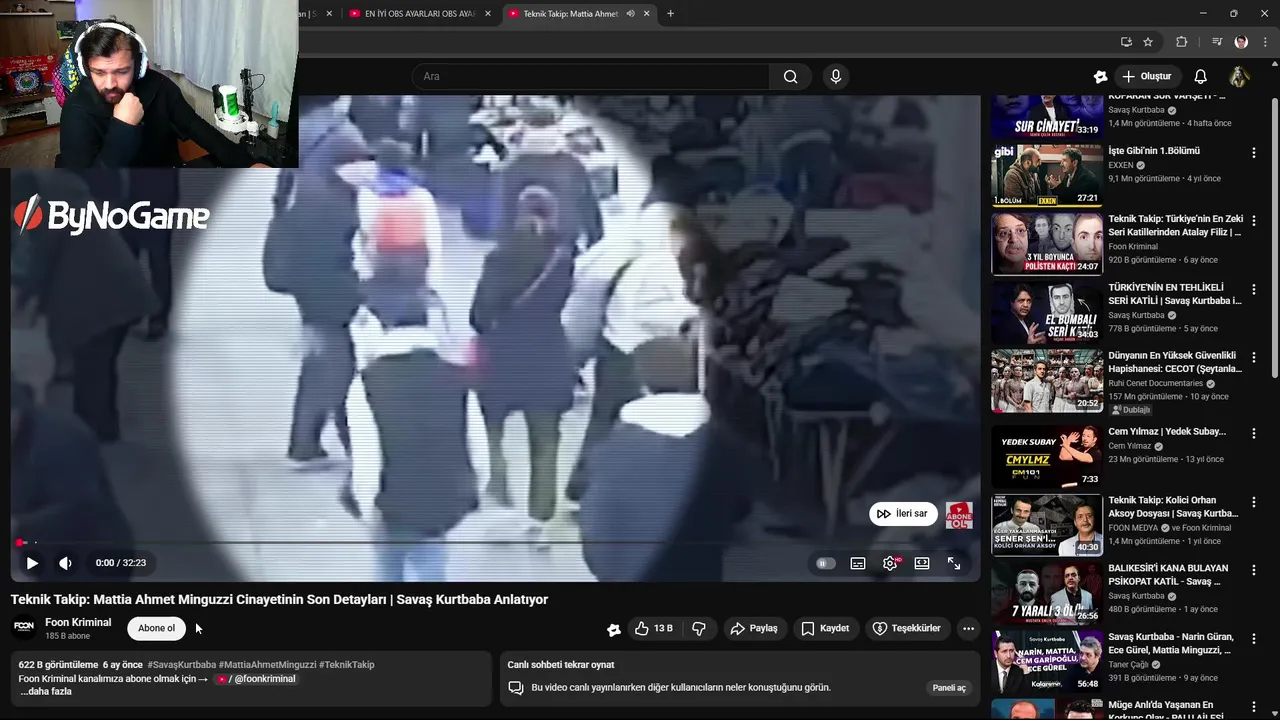Click the sparkle icon left of like button
This screenshot has width=1280, height=720.
coord(614,629)
